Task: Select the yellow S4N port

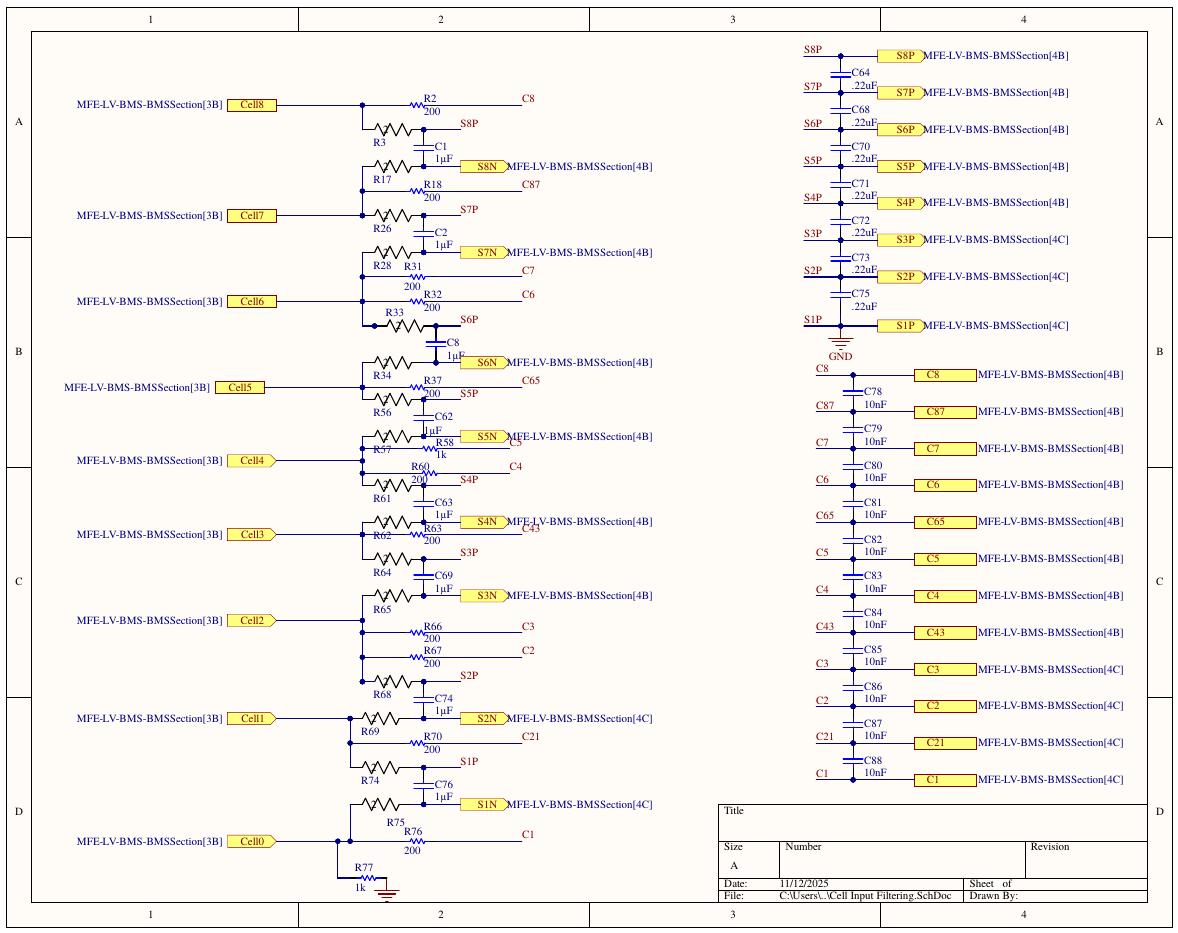Action: coord(485,521)
